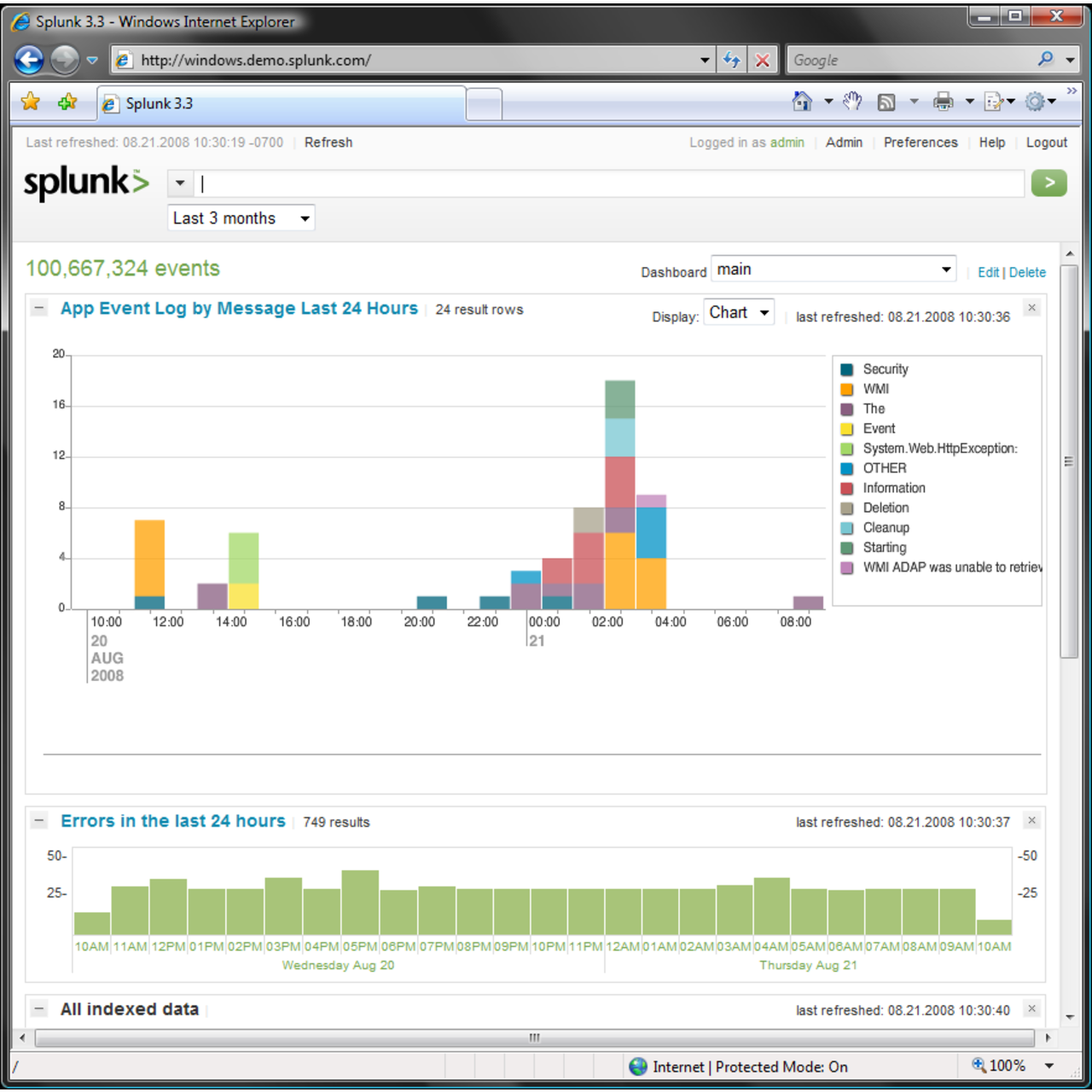Click the Refresh link
This screenshot has height=1092, width=1092.
[x=328, y=142]
